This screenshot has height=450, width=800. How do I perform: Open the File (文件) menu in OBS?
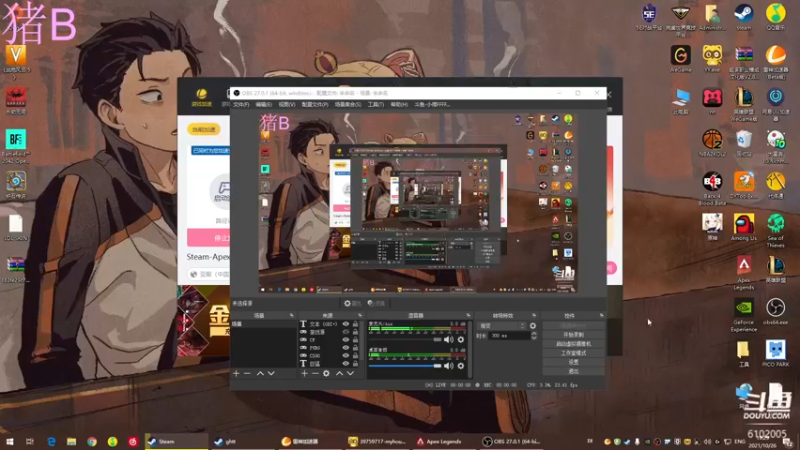click(x=241, y=104)
